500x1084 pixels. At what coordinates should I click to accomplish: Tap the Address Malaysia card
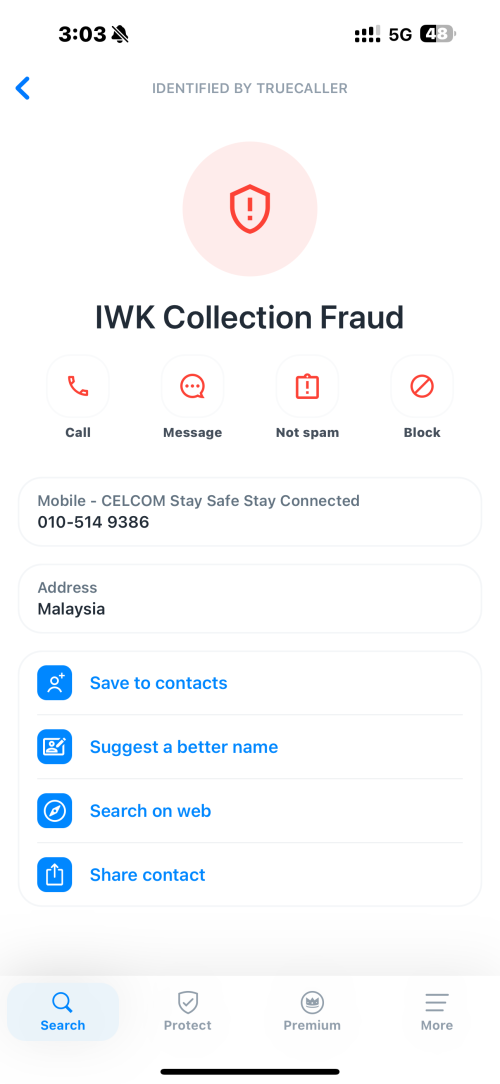click(x=250, y=599)
